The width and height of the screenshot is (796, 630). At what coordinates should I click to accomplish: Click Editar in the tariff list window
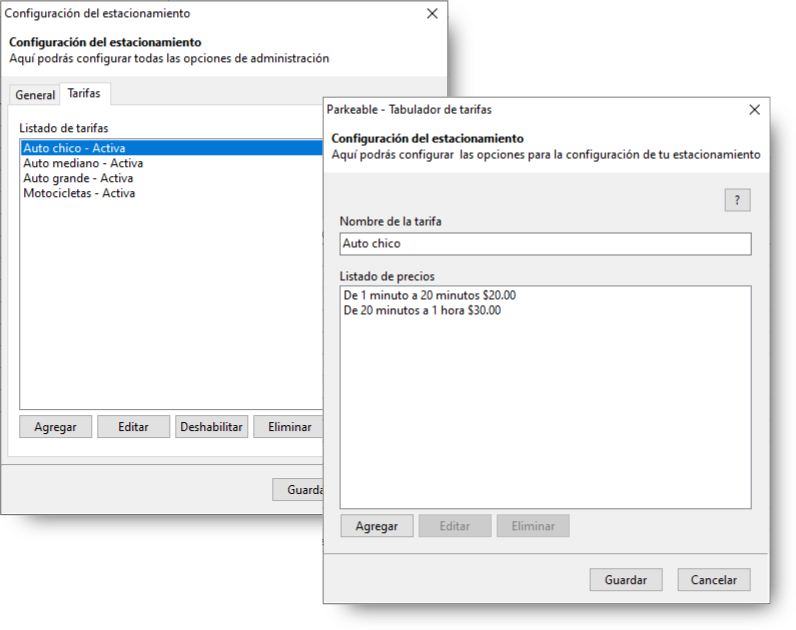[x=134, y=427]
